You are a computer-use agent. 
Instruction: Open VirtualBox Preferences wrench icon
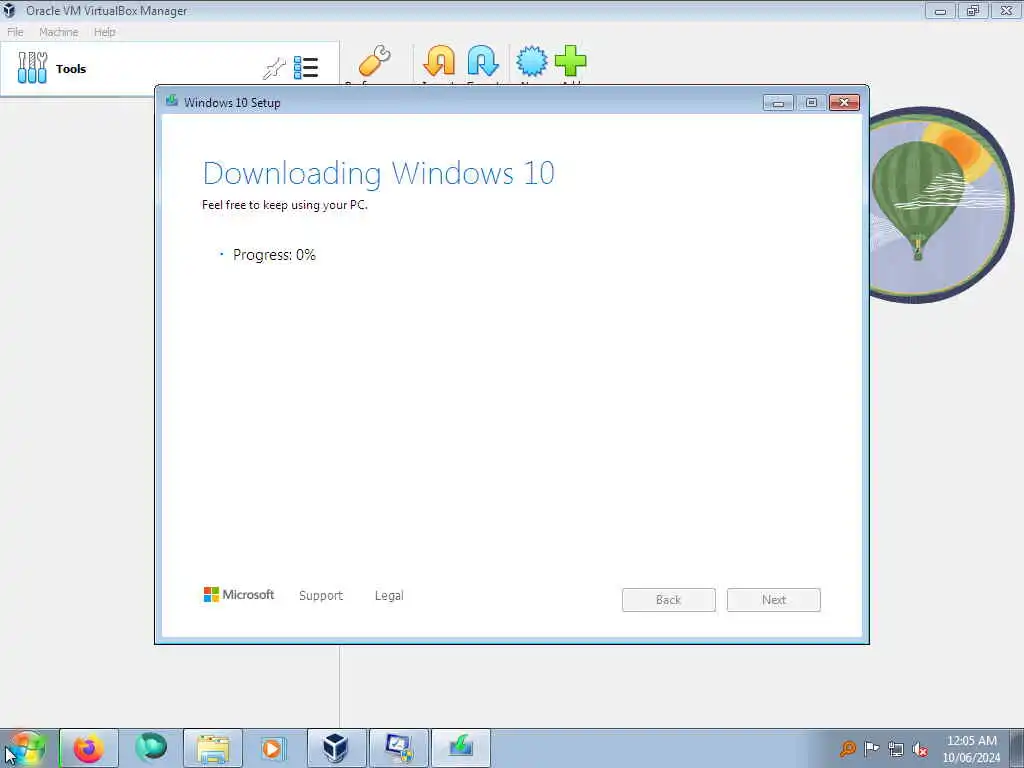click(375, 61)
